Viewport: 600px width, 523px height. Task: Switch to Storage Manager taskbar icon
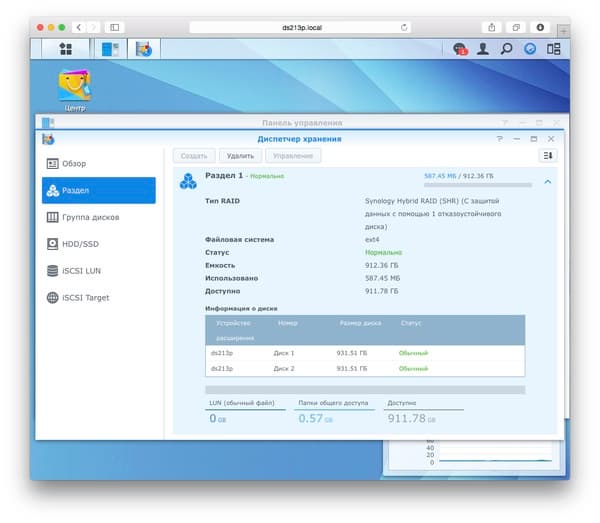pyautogui.click(x=144, y=49)
